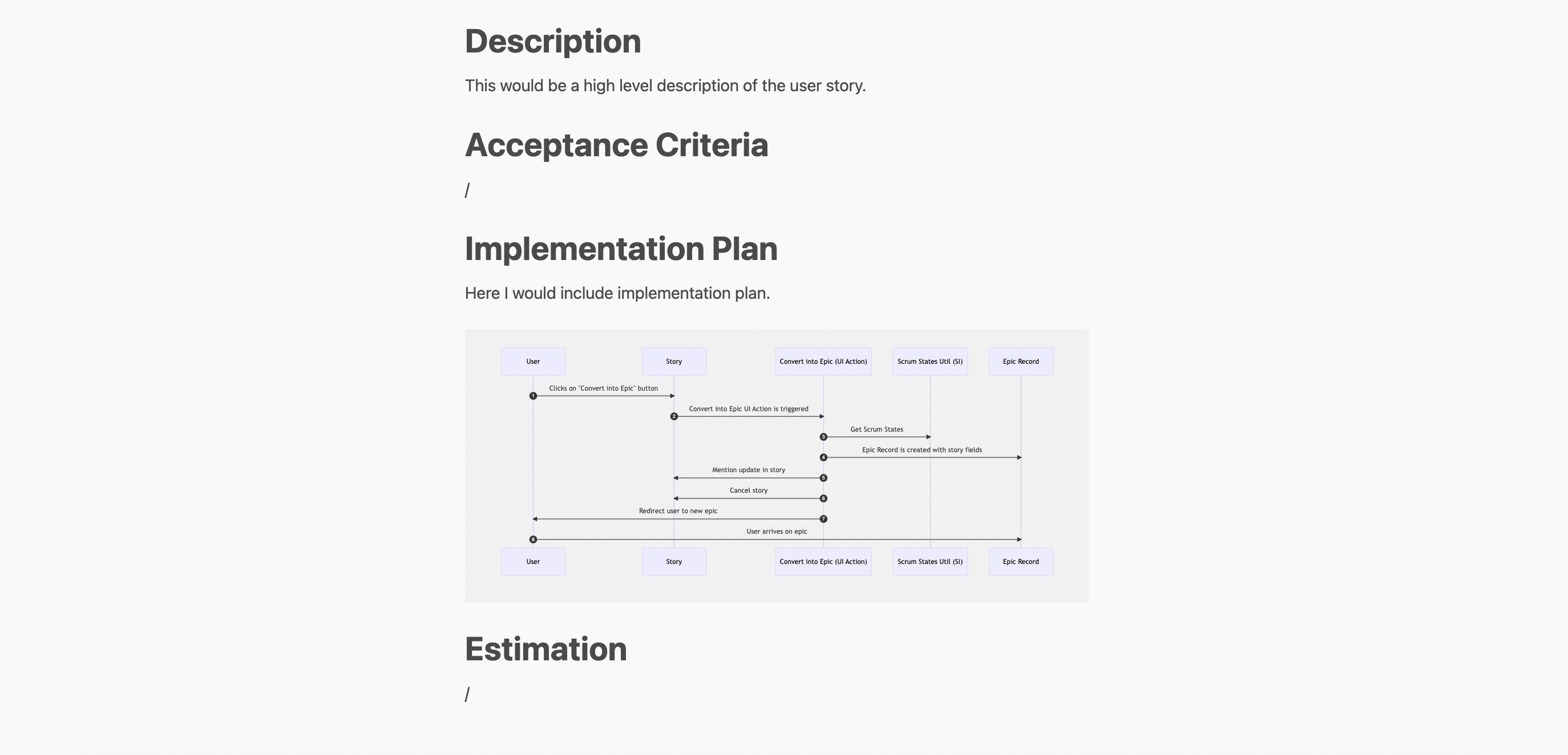Click the step 2 numbered circle
Image resolution: width=1568 pixels, height=755 pixels.
[674, 417]
